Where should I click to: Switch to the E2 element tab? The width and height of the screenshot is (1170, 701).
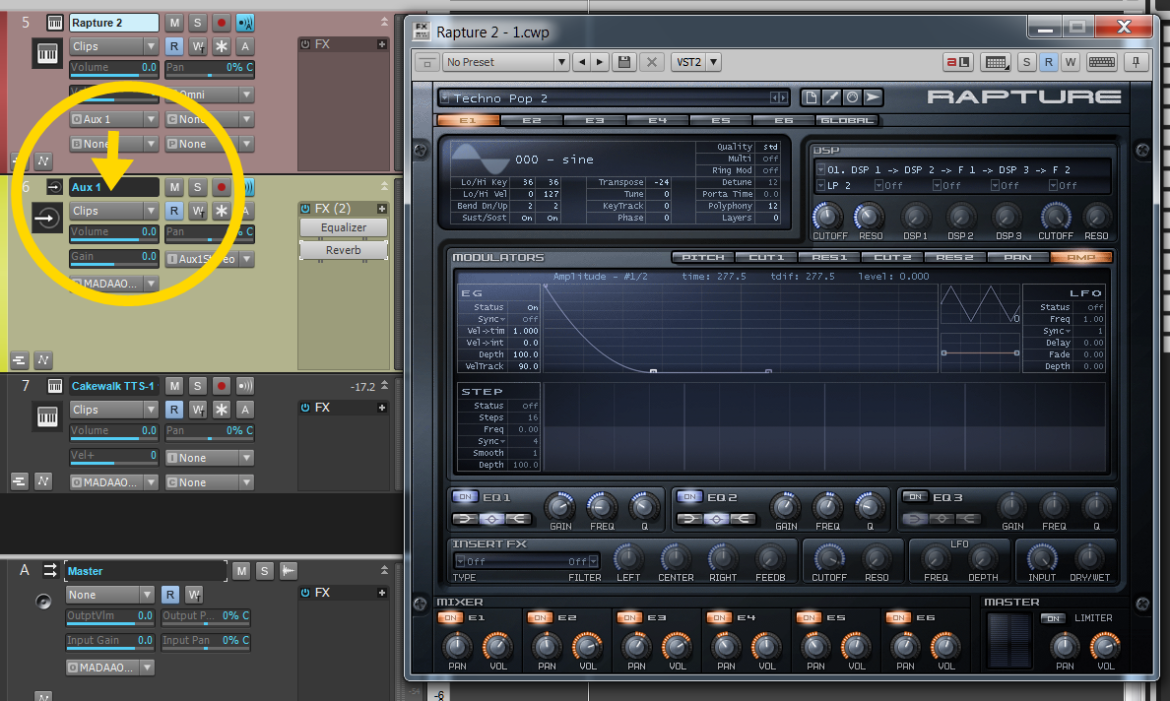(531, 120)
